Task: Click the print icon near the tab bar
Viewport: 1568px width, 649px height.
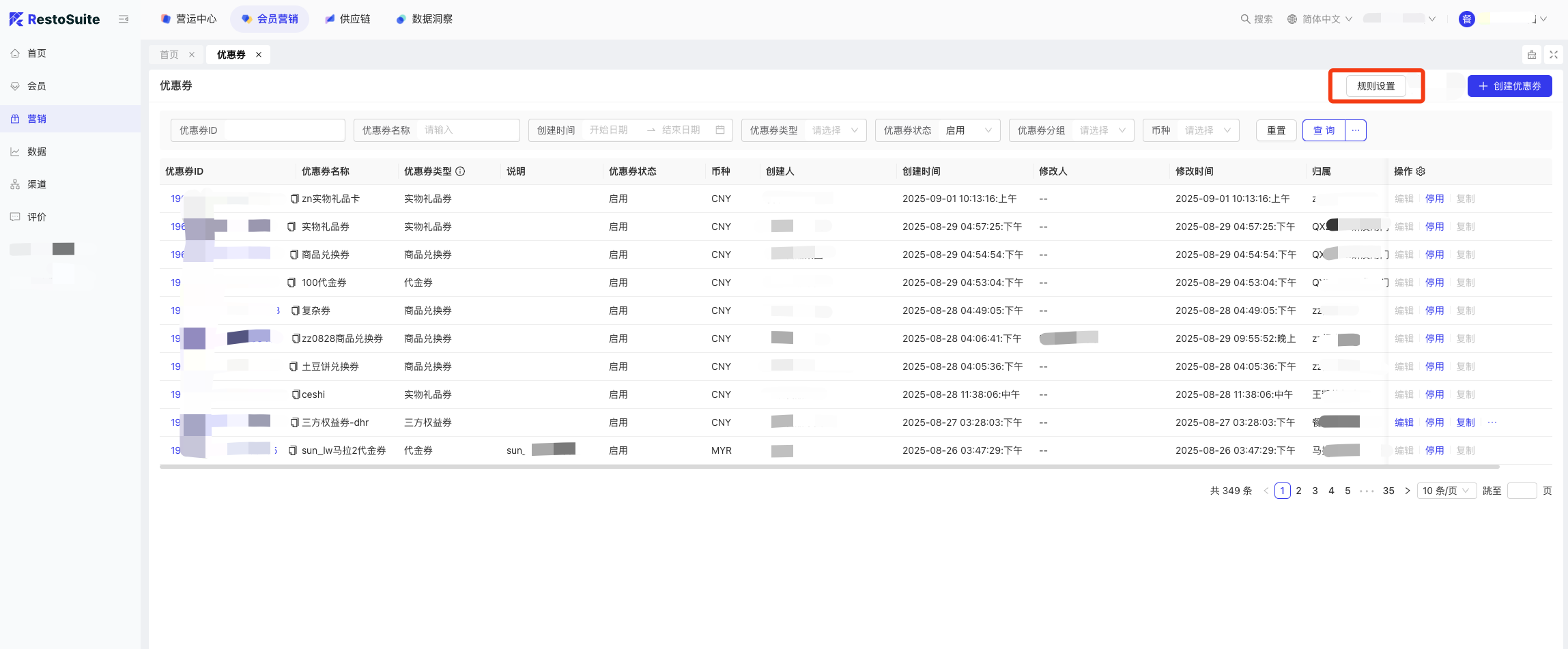Action: (1532, 55)
